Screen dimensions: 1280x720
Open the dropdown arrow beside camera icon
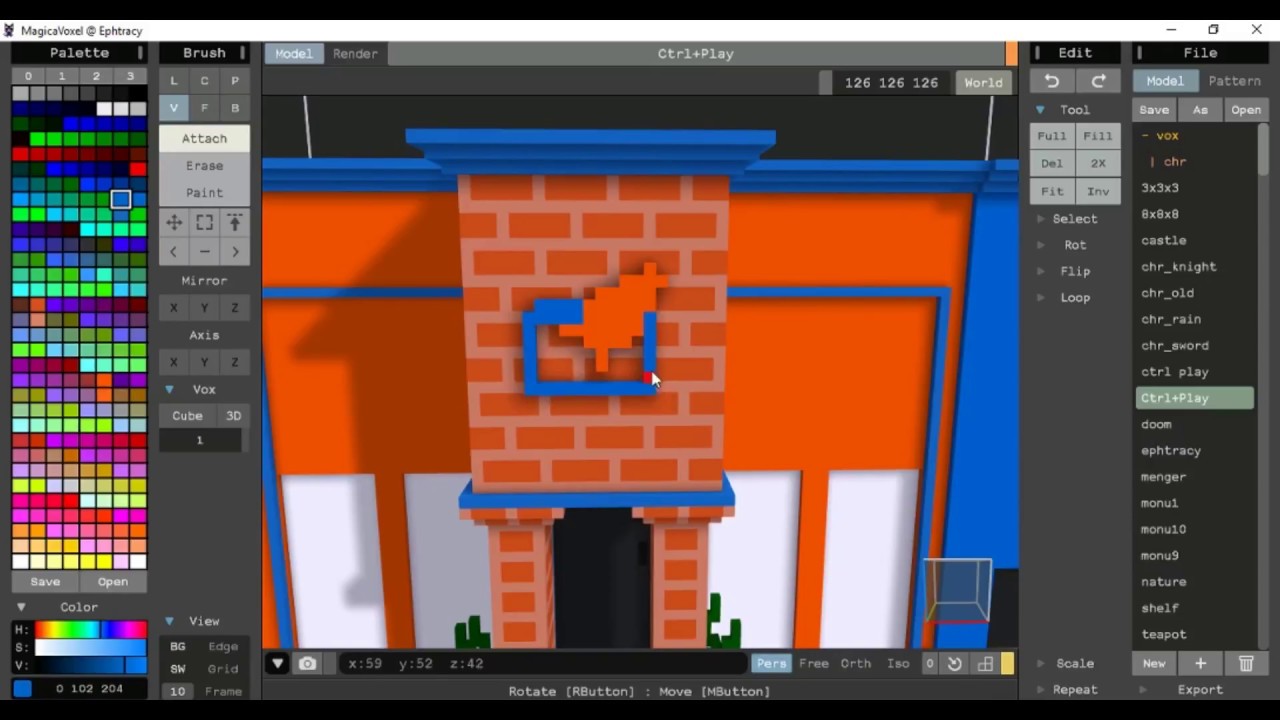pyautogui.click(x=278, y=663)
